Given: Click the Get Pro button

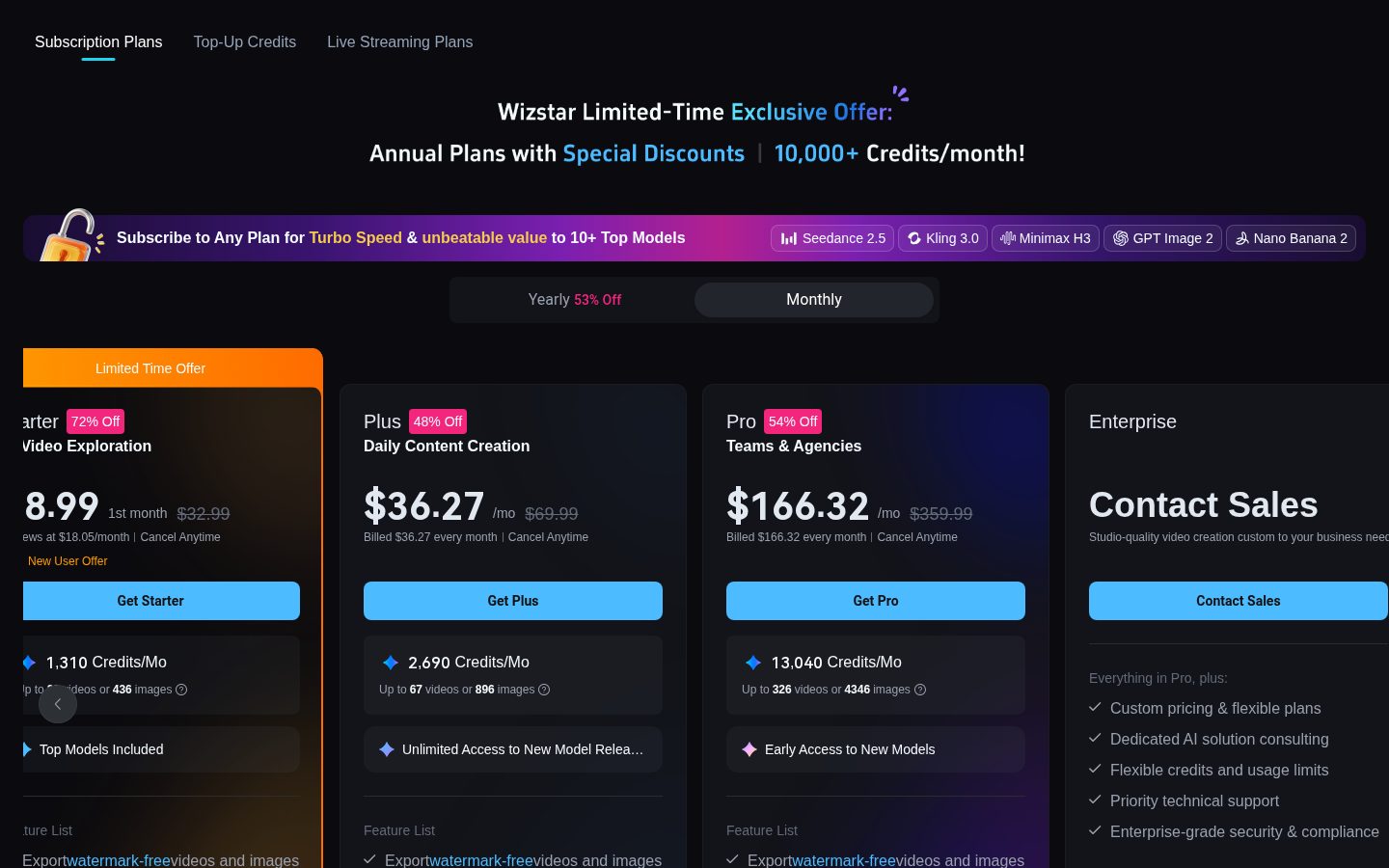Looking at the screenshot, I should pyautogui.click(x=876, y=601).
